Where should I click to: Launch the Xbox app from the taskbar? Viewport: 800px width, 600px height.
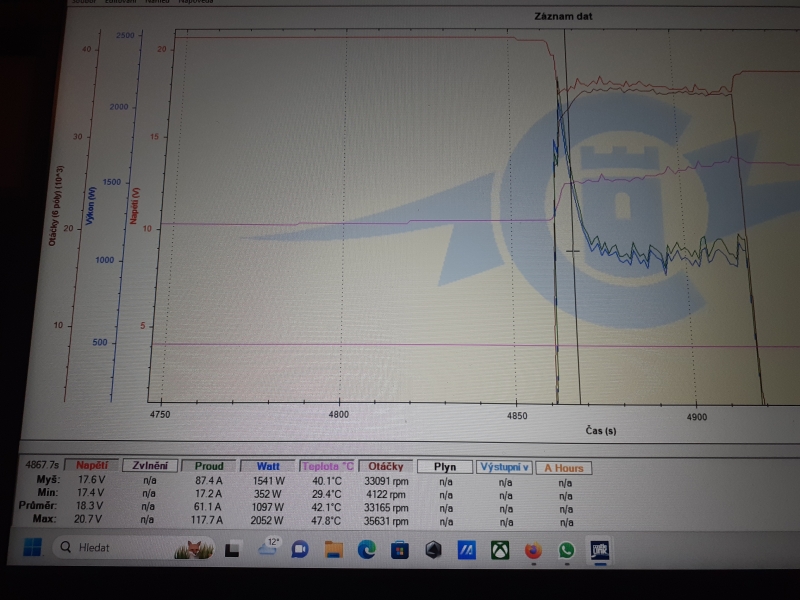pos(500,551)
